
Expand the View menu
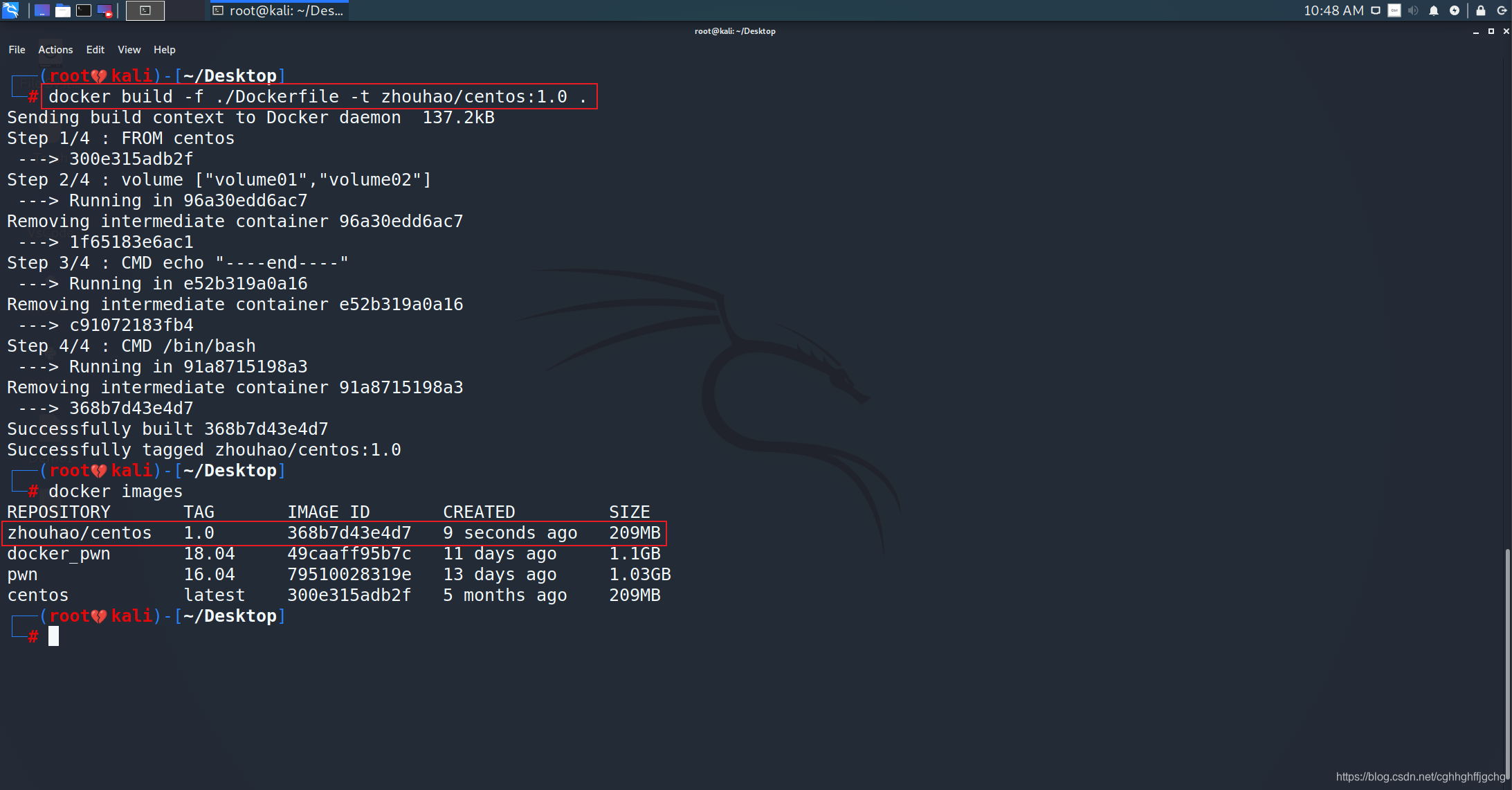[129, 50]
